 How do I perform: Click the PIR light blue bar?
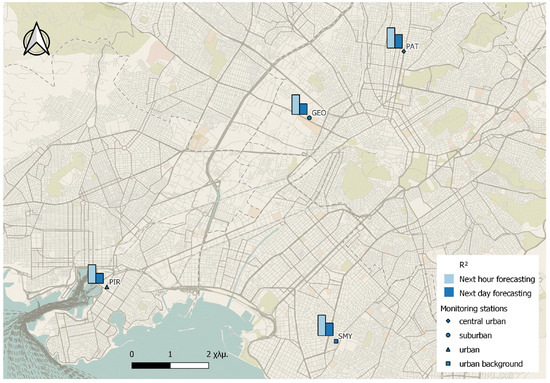(x=92, y=274)
